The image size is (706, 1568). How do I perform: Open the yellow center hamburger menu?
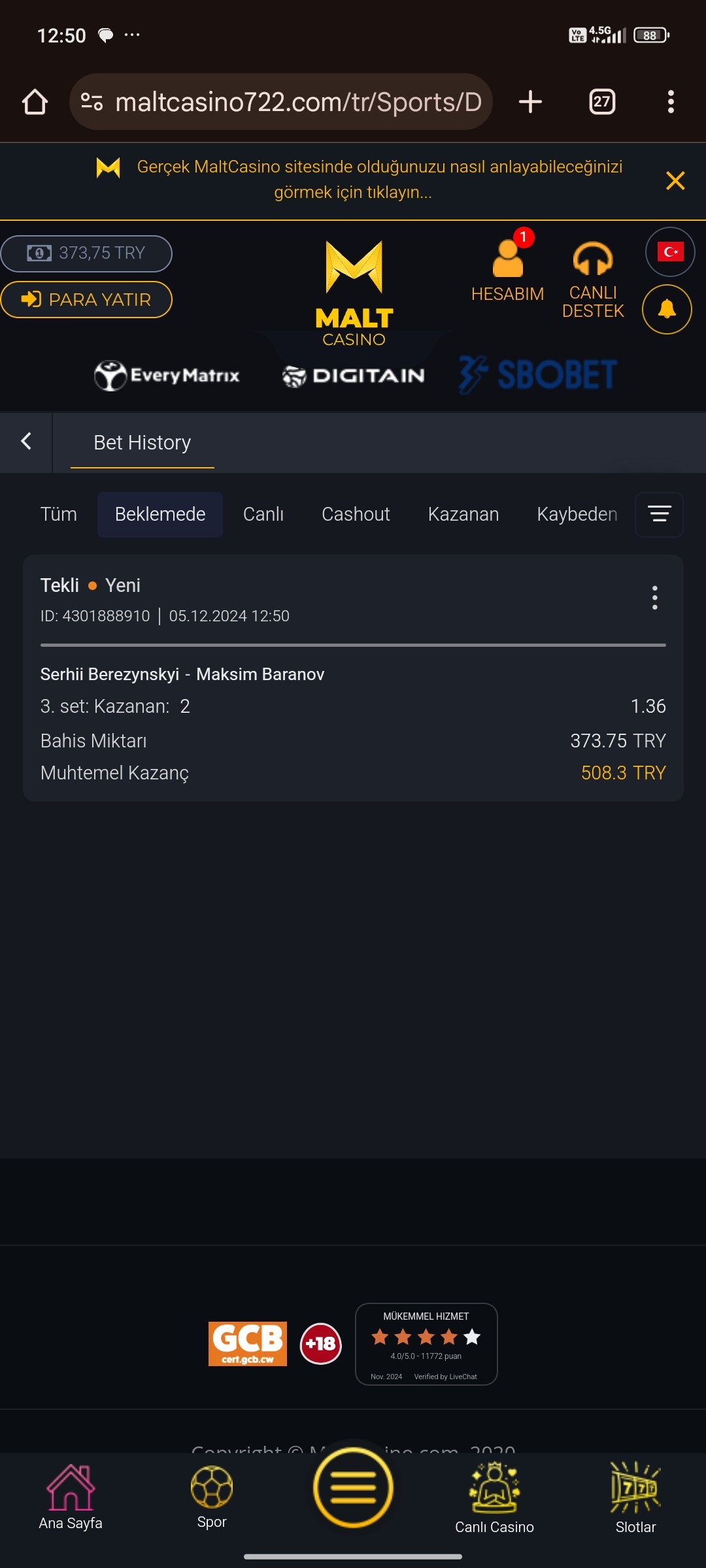[353, 1488]
